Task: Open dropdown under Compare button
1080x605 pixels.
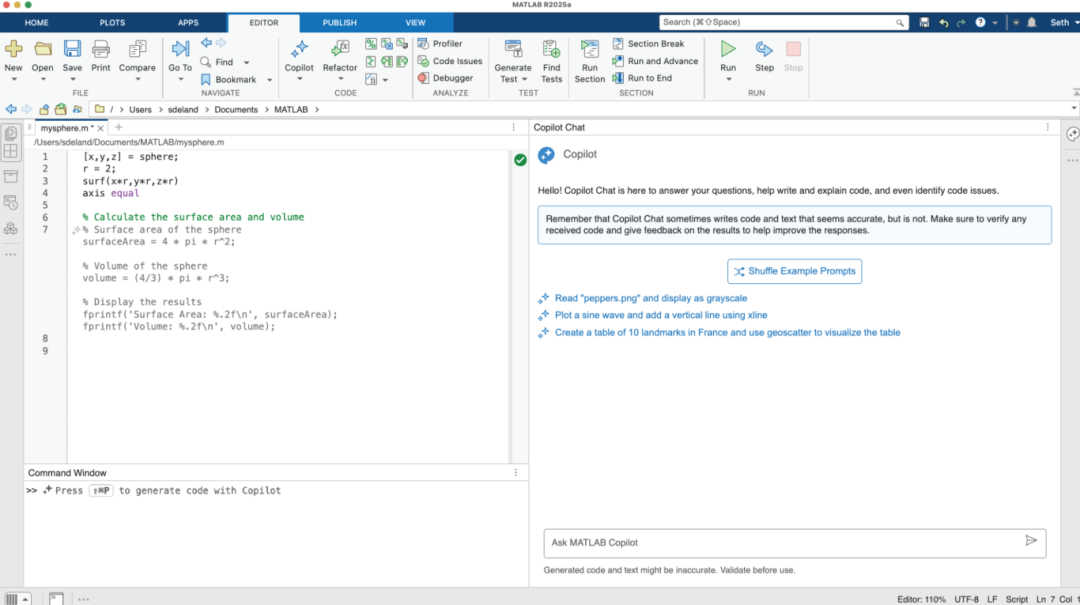Action: [x=137, y=79]
